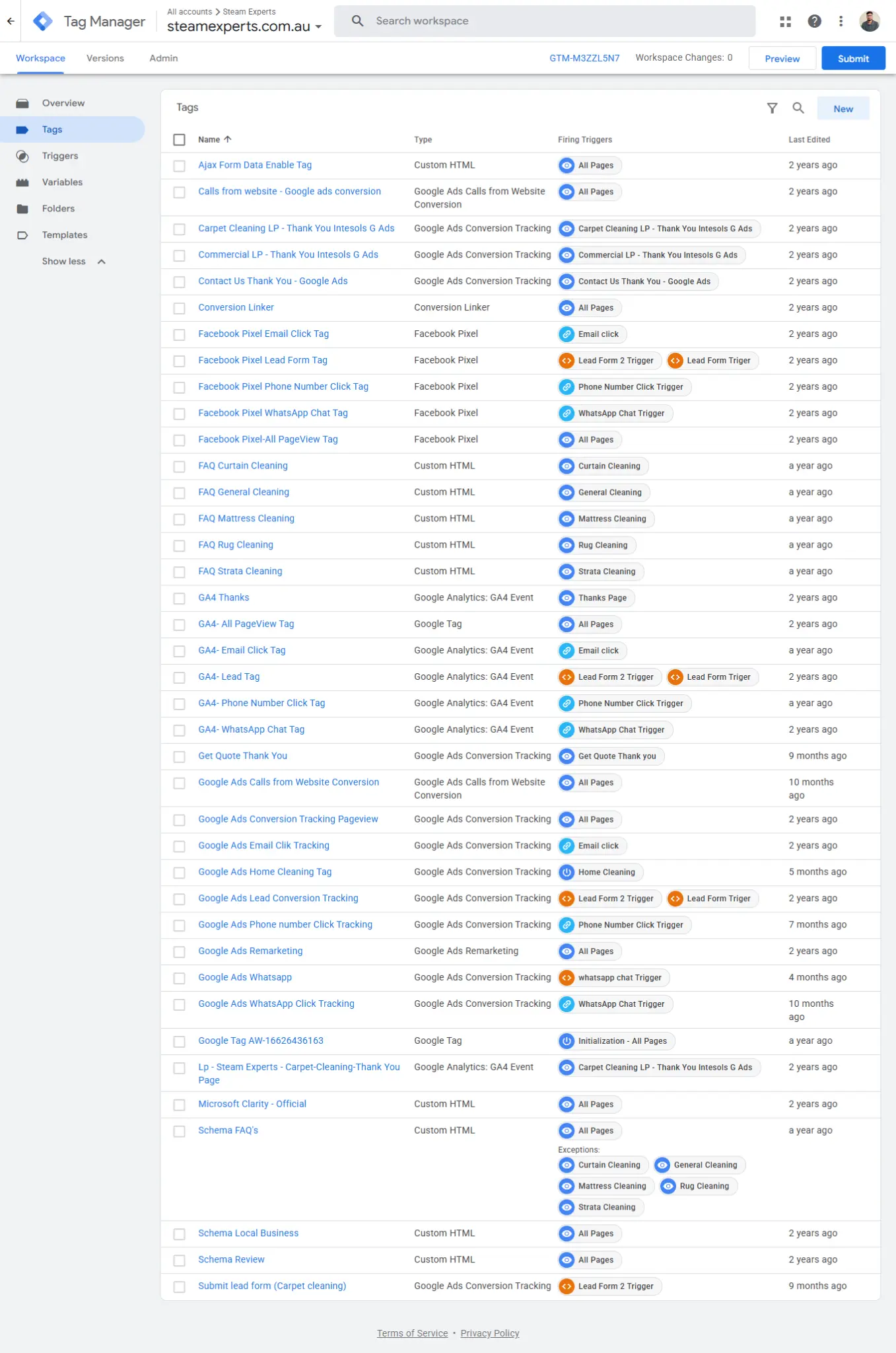Click the whatsapp chat Trigger chip for Google Ads Whatsapp

pyautogui.click(x=613, y=978)
